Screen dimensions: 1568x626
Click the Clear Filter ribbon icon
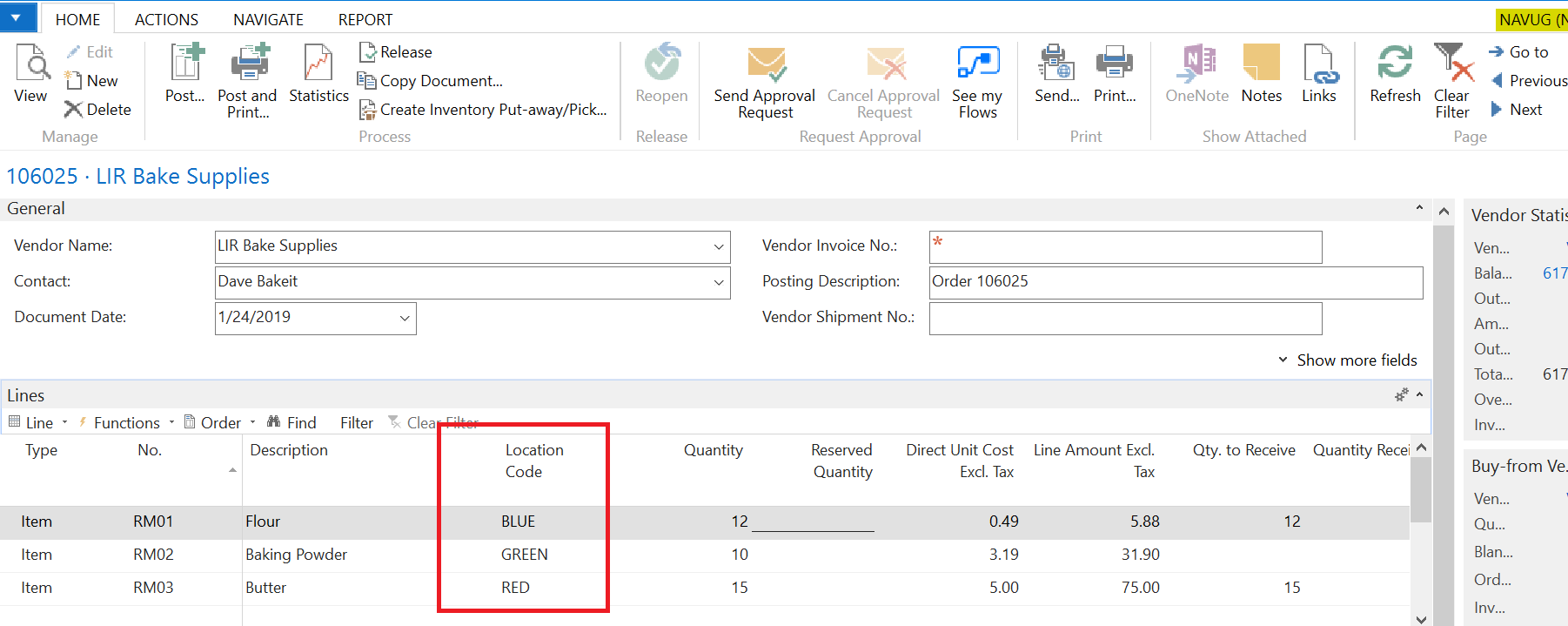tap(1451, 65)
